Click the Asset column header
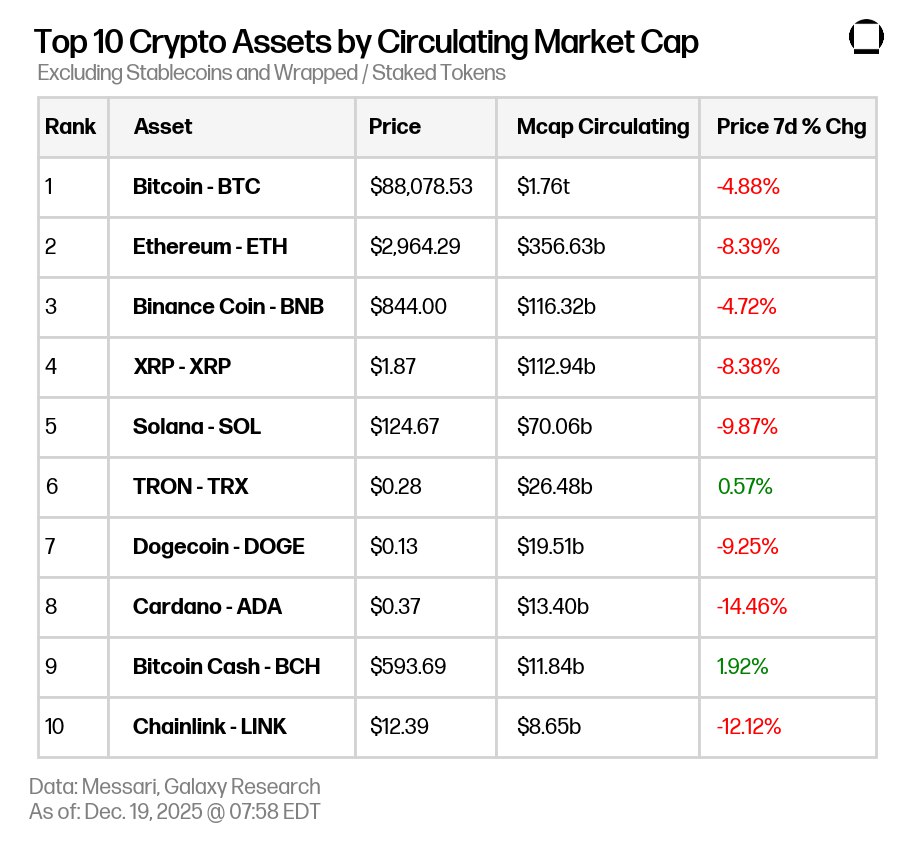Screen dimensions: 921x842 [163, 127]
